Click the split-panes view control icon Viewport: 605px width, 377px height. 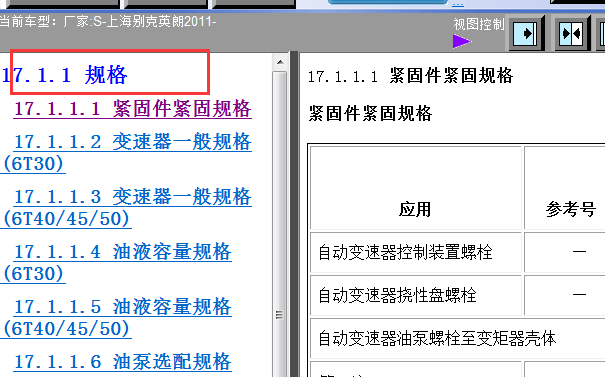tap(572, 34)
